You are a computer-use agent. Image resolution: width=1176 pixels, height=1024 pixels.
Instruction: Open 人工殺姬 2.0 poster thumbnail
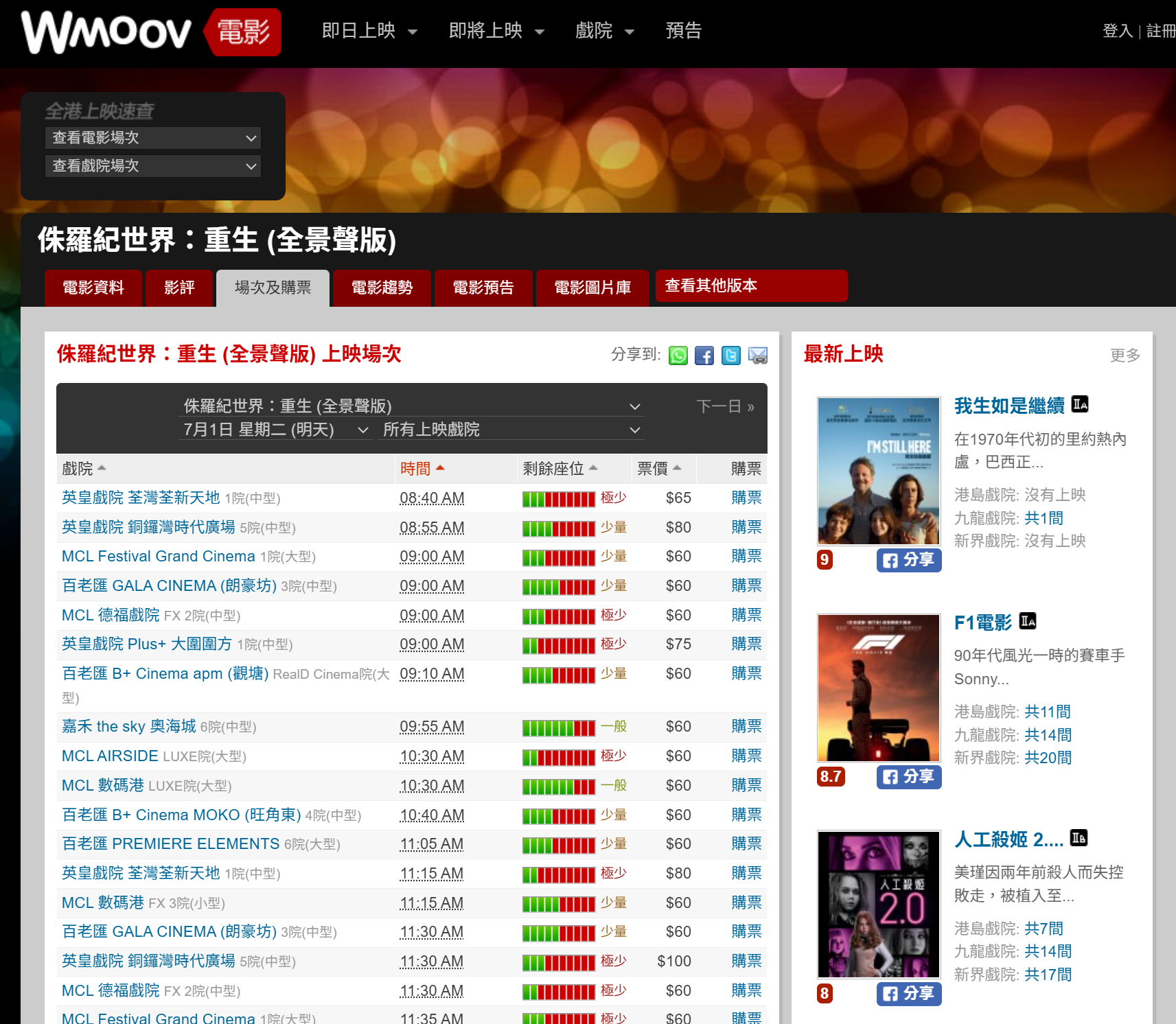879,905
